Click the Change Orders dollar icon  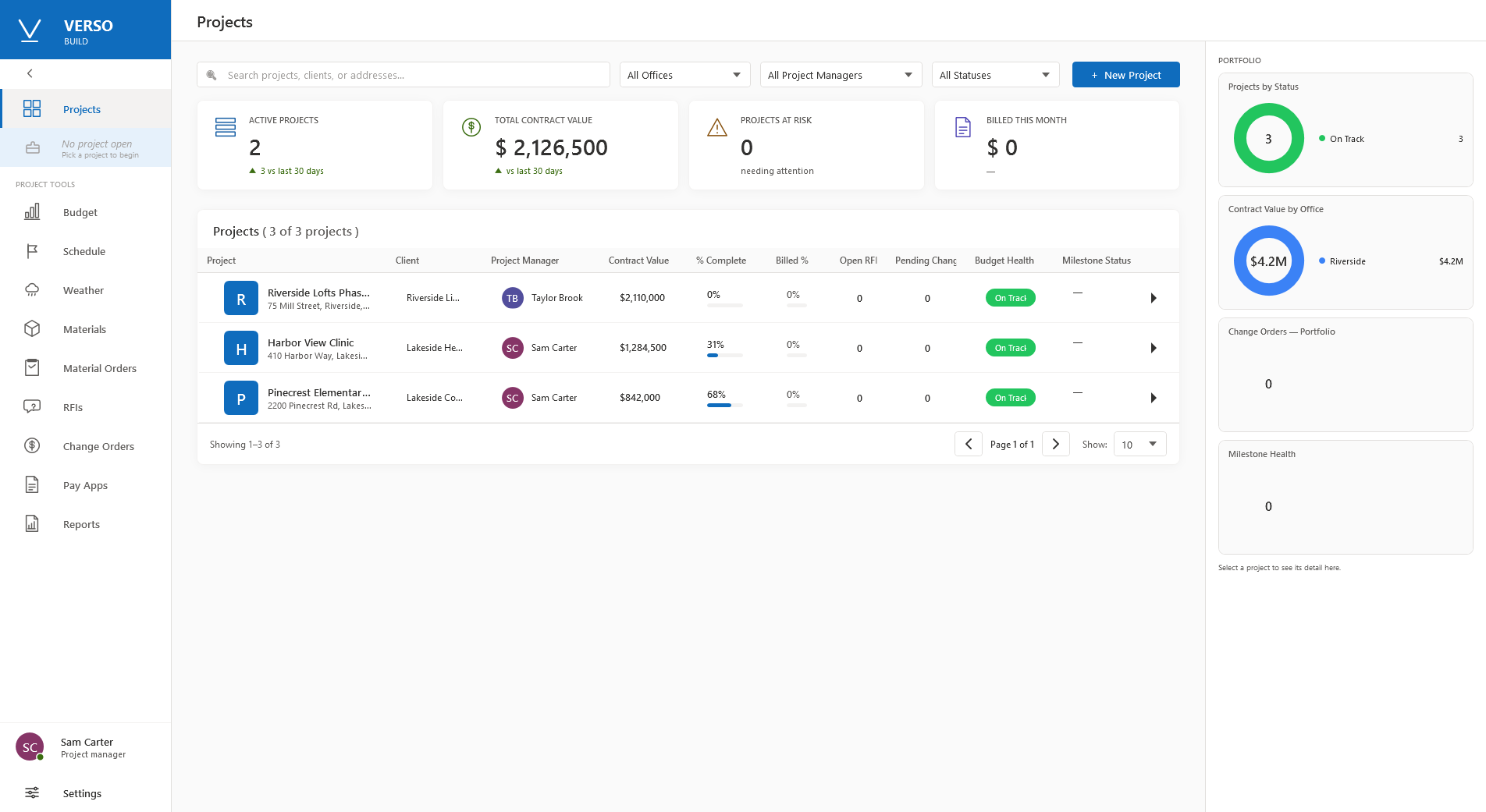(x=32, y=445)
